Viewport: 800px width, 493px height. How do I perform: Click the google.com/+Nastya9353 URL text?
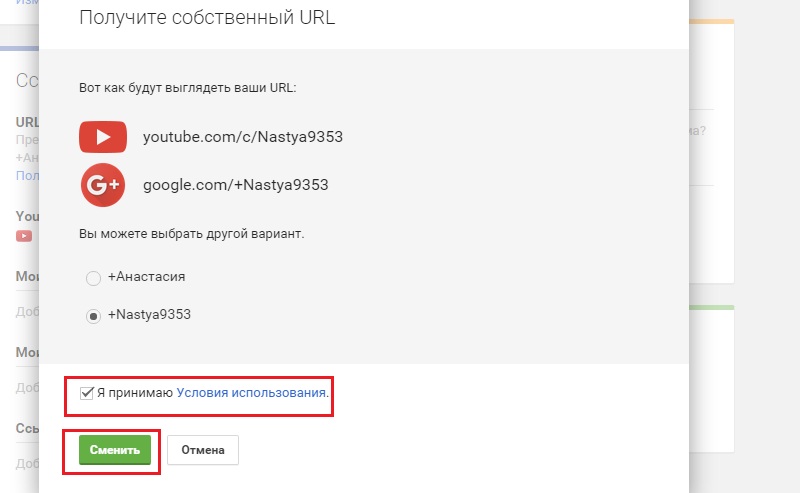pyautogui.click(x=236, y=185)
